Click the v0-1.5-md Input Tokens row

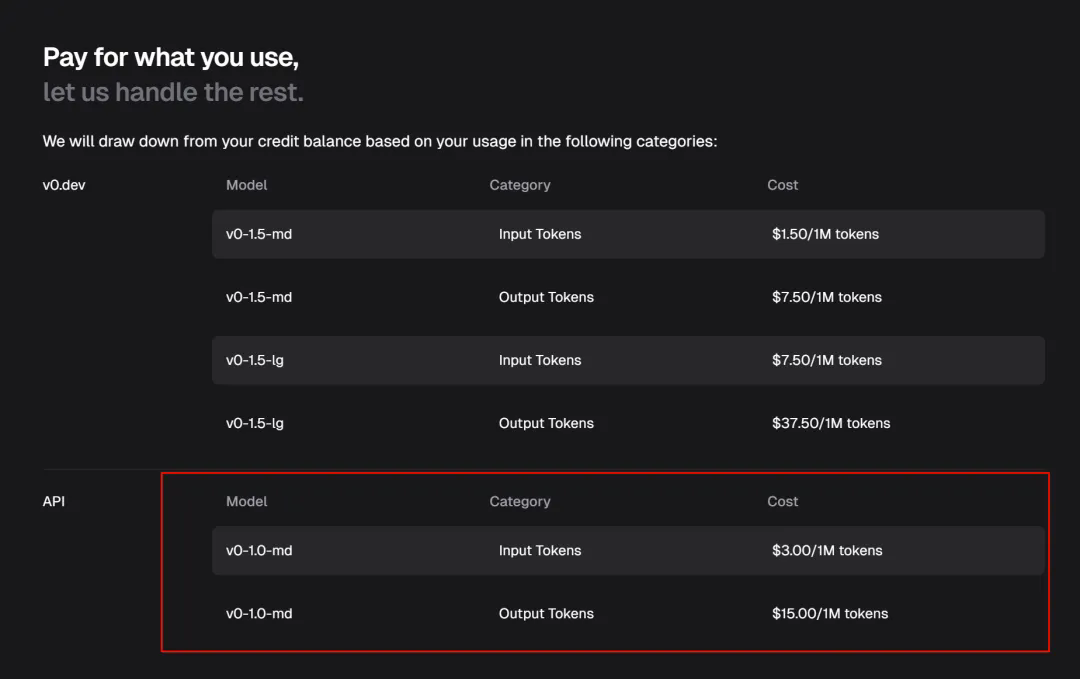tap(628, 234)
